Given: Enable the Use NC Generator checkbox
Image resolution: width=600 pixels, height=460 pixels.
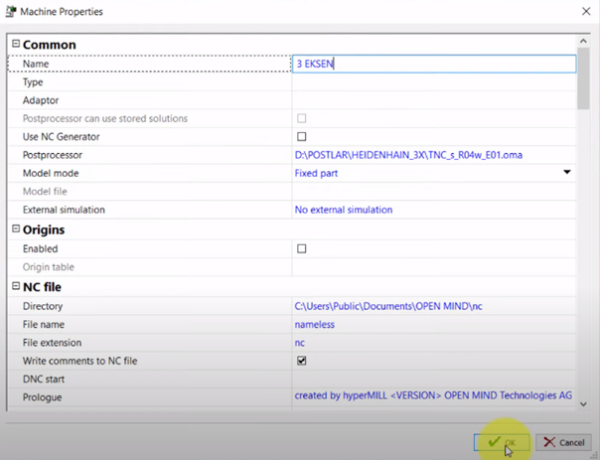Looking at the screenshot, I should point(301,136).
